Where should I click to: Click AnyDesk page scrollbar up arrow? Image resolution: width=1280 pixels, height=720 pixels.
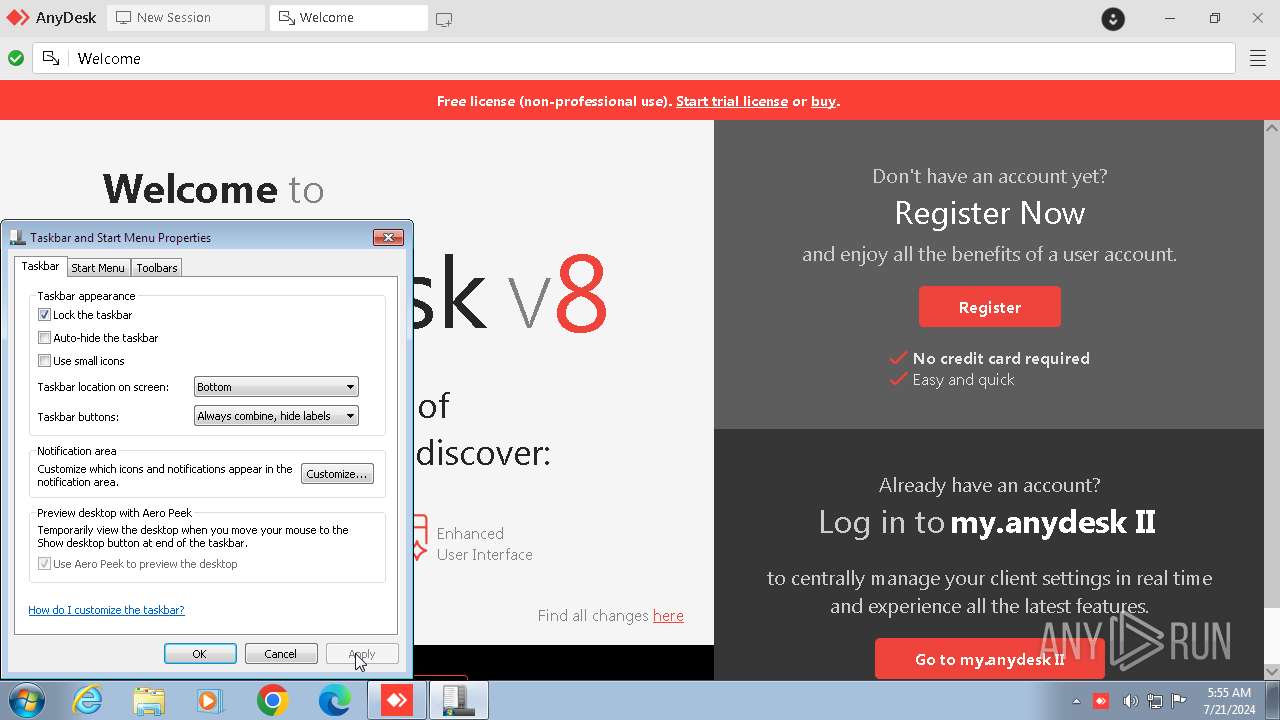coord(1272,128)
